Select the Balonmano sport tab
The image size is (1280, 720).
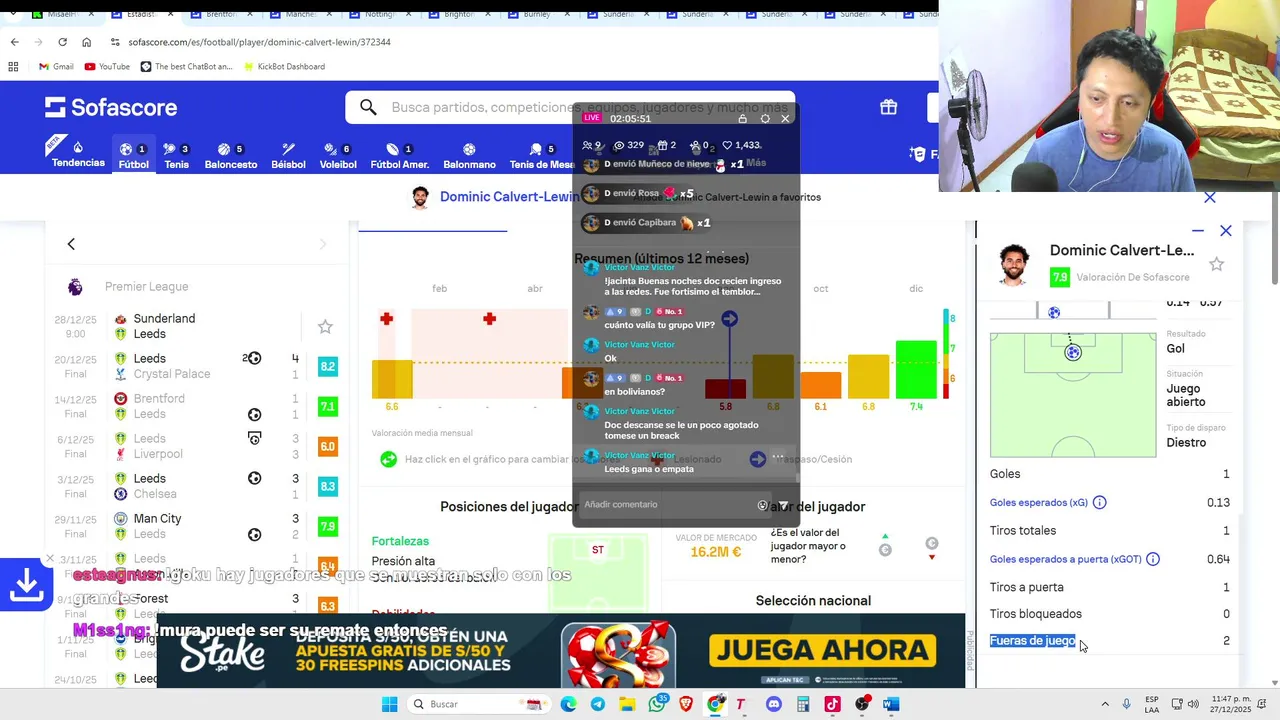coord(469,155)
